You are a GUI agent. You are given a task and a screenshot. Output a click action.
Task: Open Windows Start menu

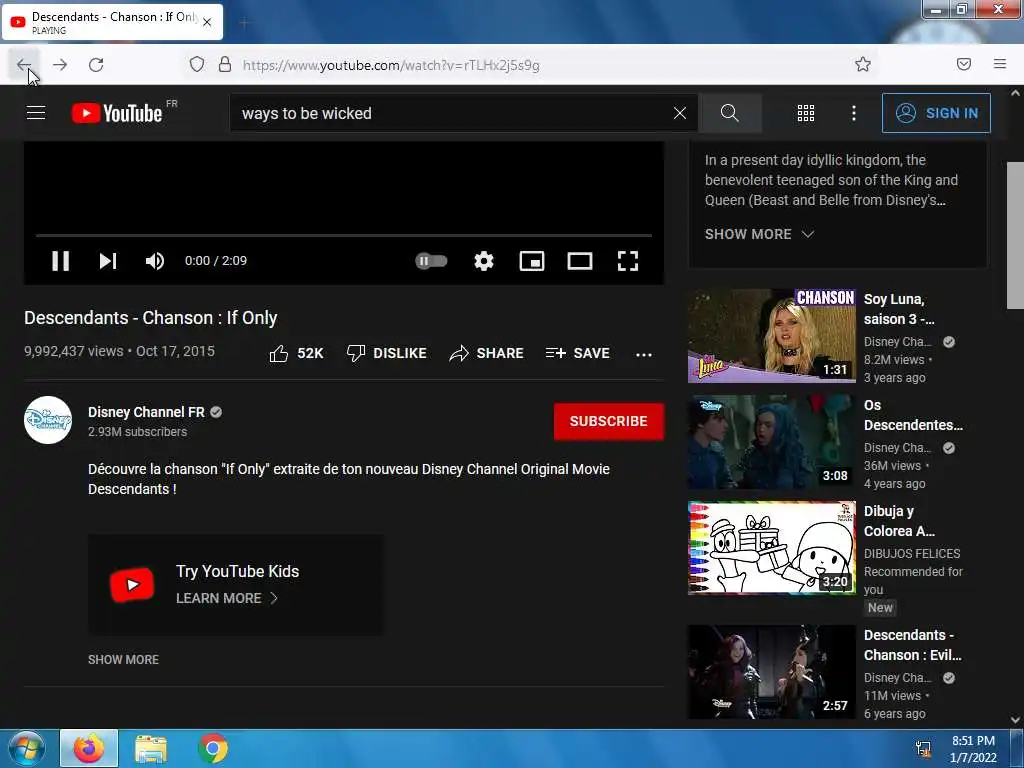click(x=26, y=748)
